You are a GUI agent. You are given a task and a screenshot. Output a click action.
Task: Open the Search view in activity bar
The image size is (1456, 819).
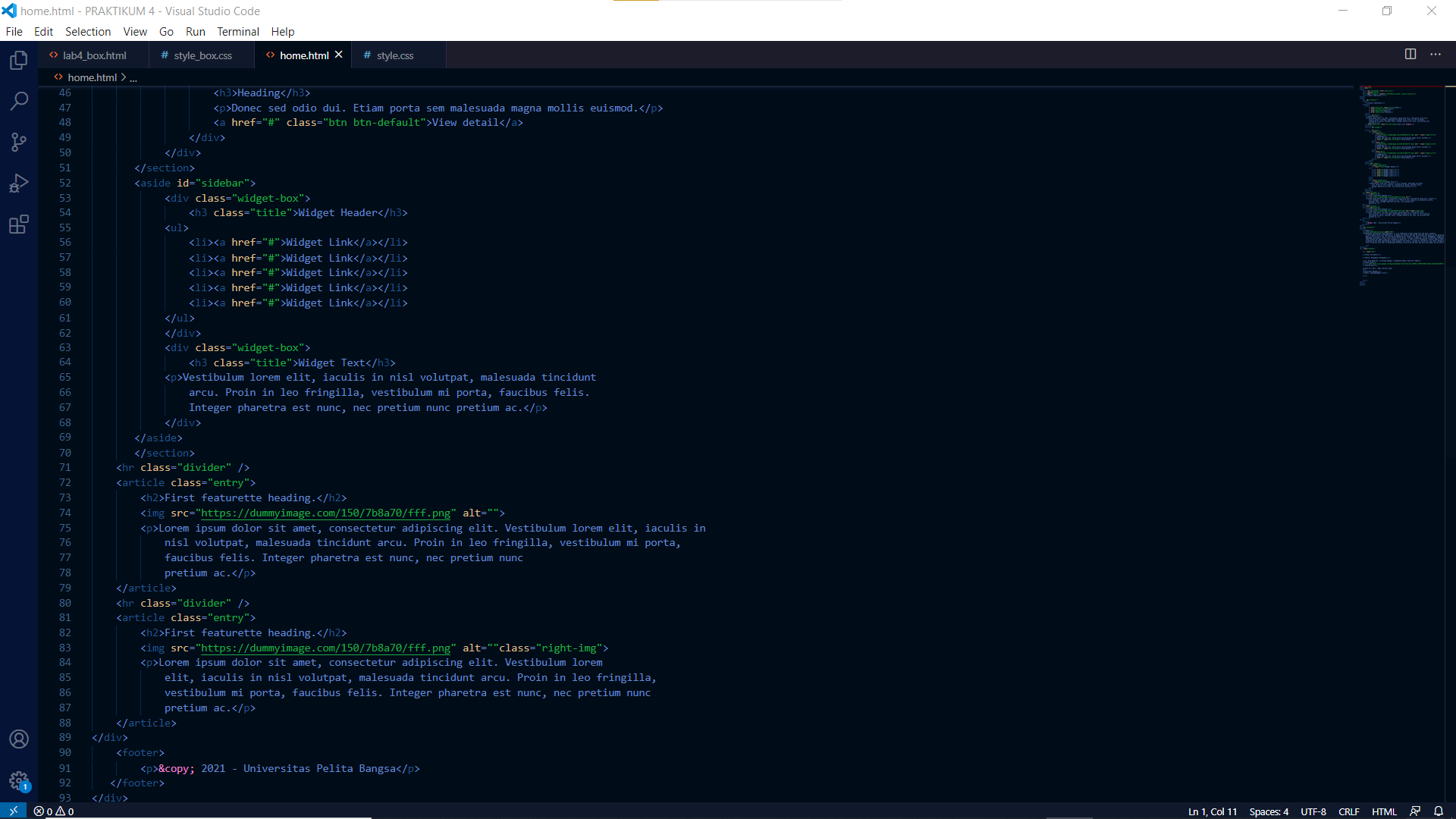pyautogui.click(x=19, y=101)
